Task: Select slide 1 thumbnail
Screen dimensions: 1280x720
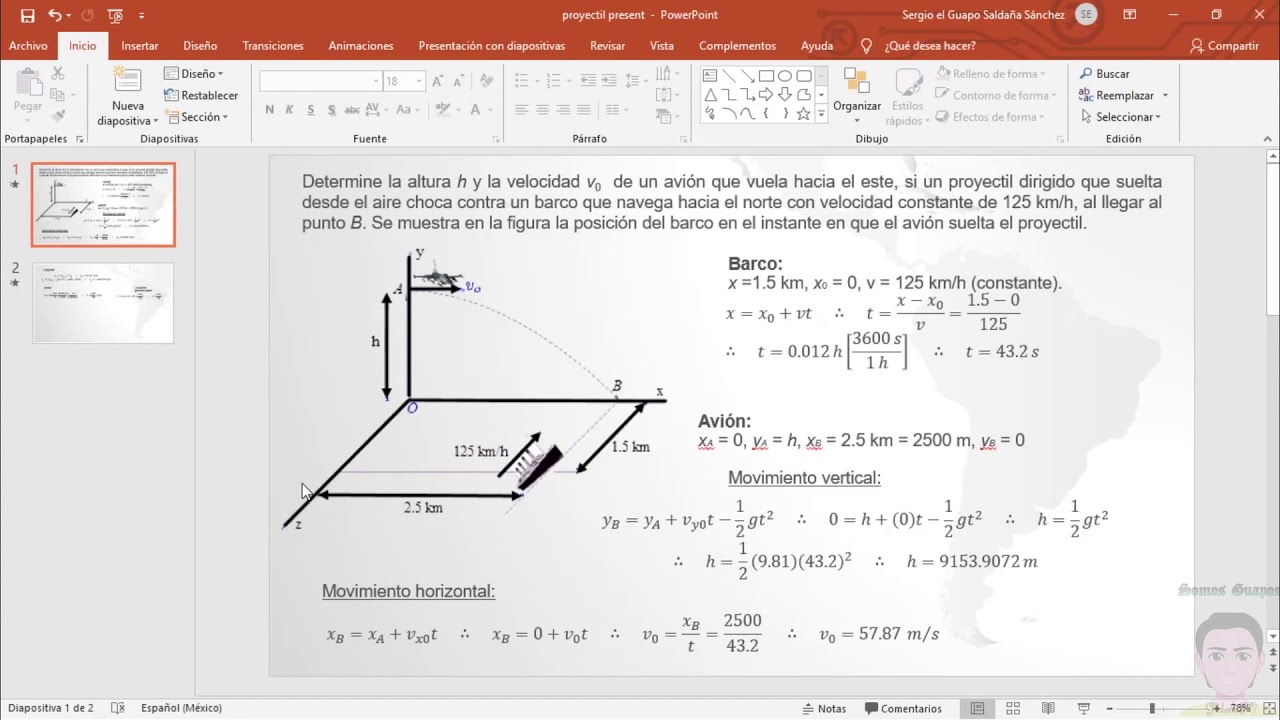Action: click(x=103, y=204)
